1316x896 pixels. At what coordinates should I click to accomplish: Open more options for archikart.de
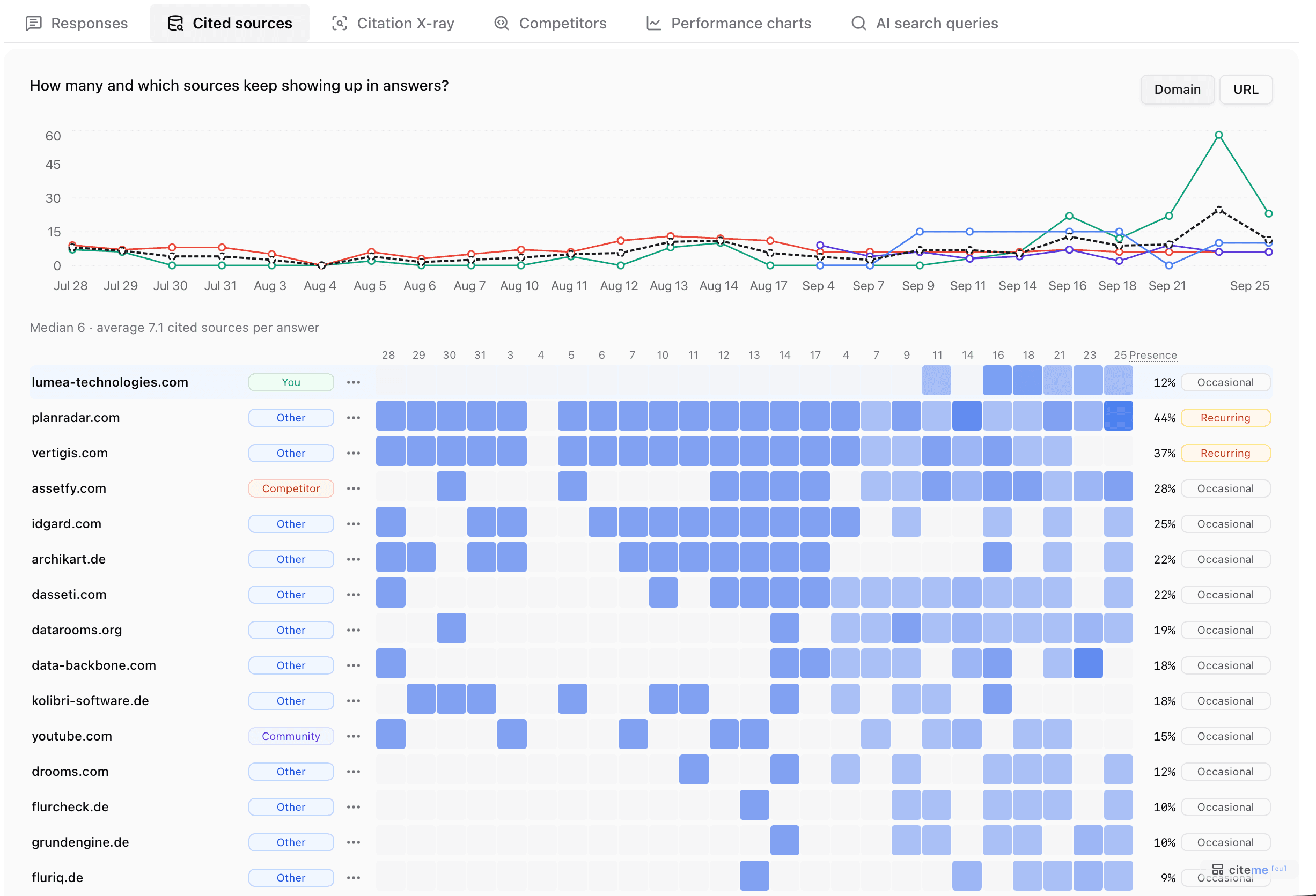click(x=354, y=559)
